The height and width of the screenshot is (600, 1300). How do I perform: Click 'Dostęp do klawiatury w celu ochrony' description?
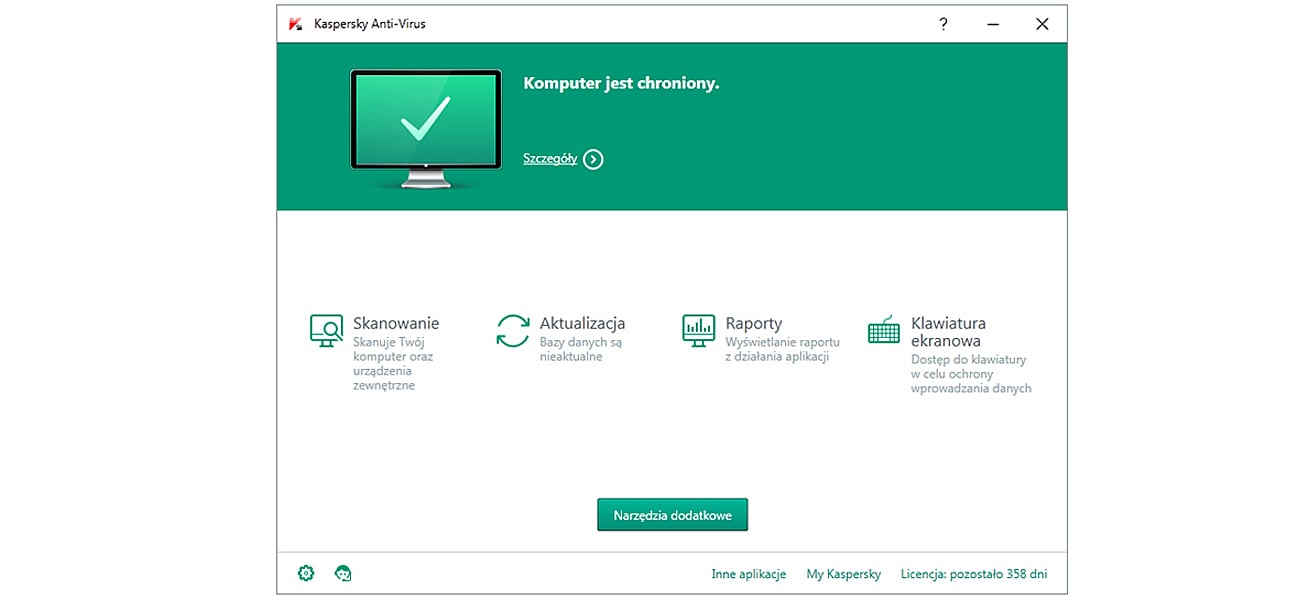[971, 374]
